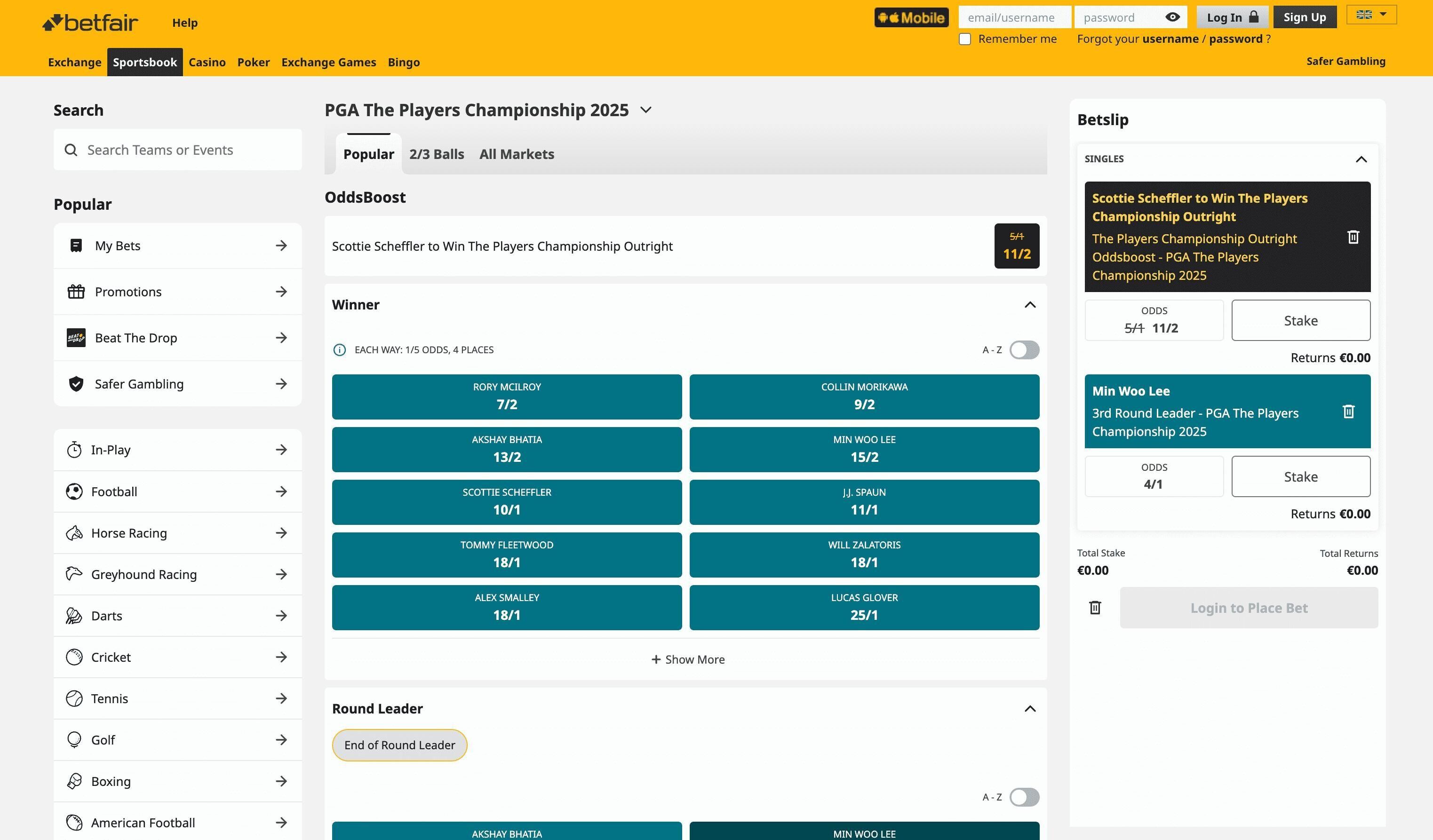Open the Exchange Games section
Screen dimensions: 1433x840
pos(329,62)
